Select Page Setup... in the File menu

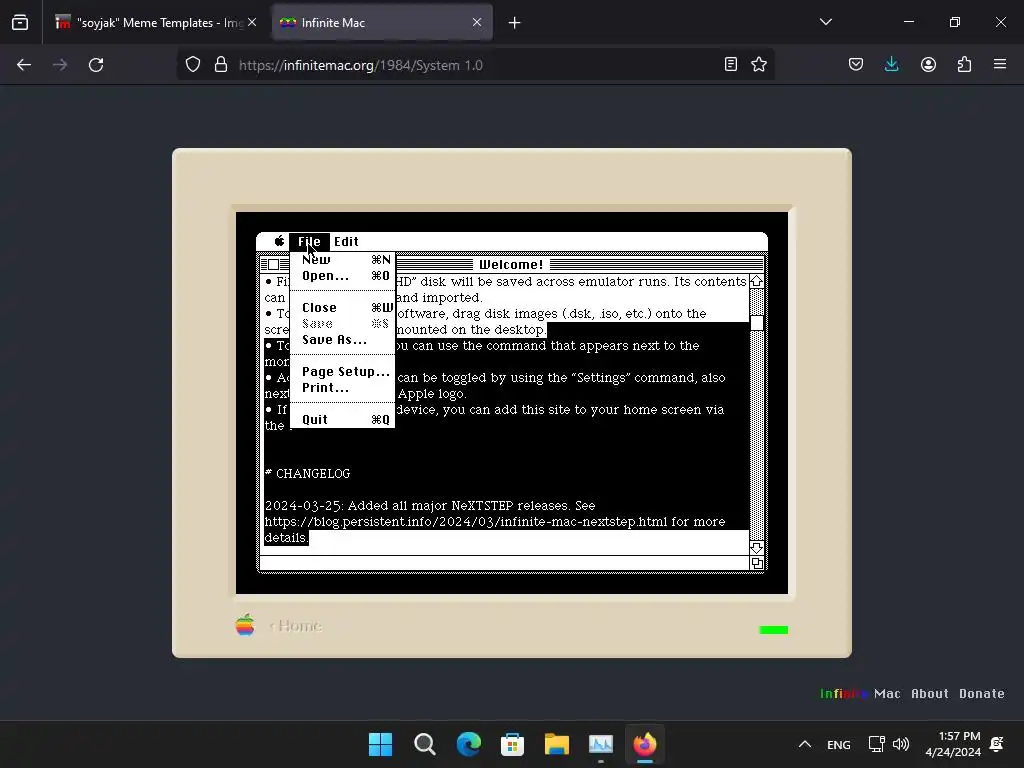click(x=342, y=372)
